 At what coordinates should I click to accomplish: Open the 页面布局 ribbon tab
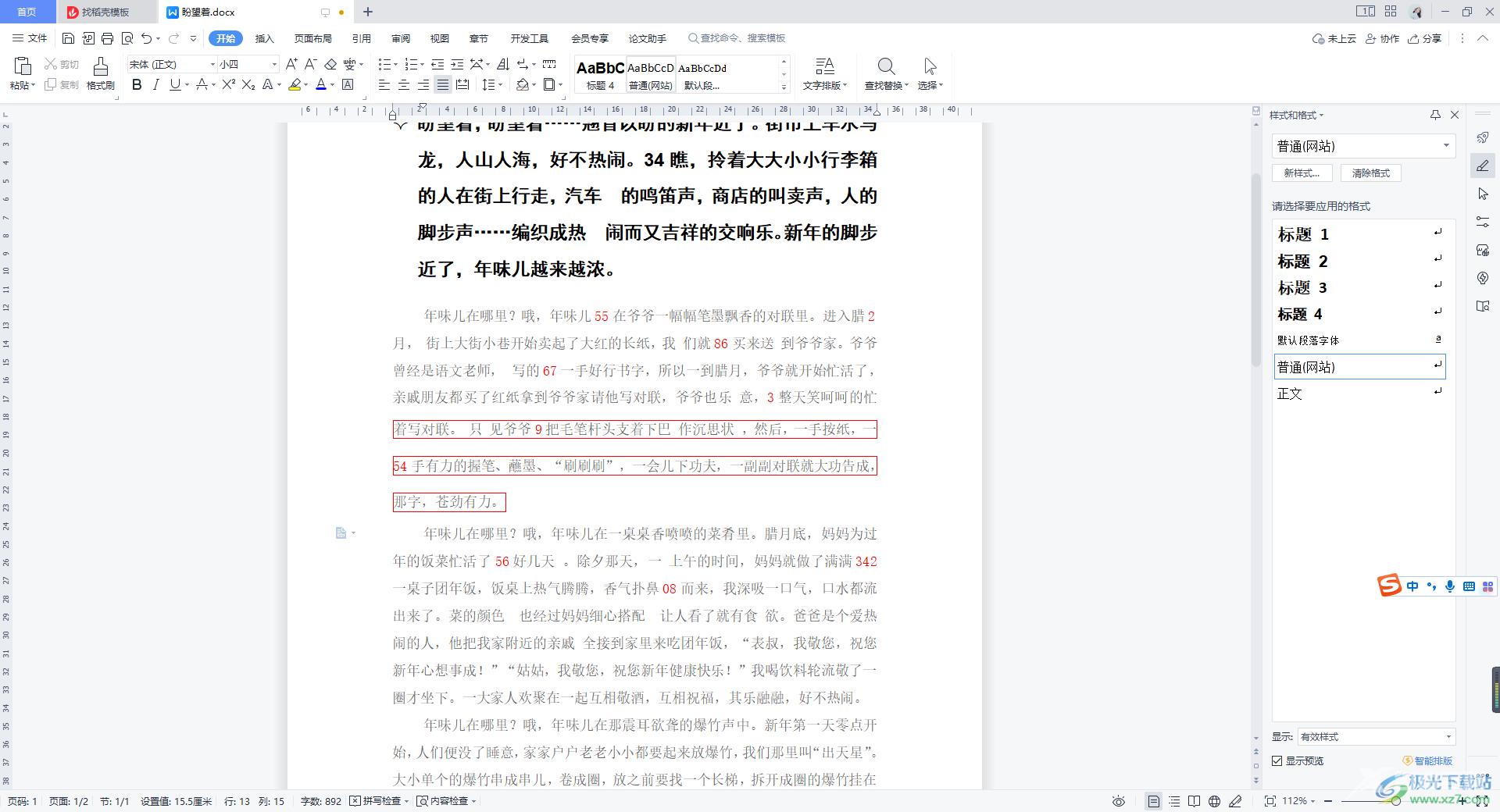click(x=313, y=38)
